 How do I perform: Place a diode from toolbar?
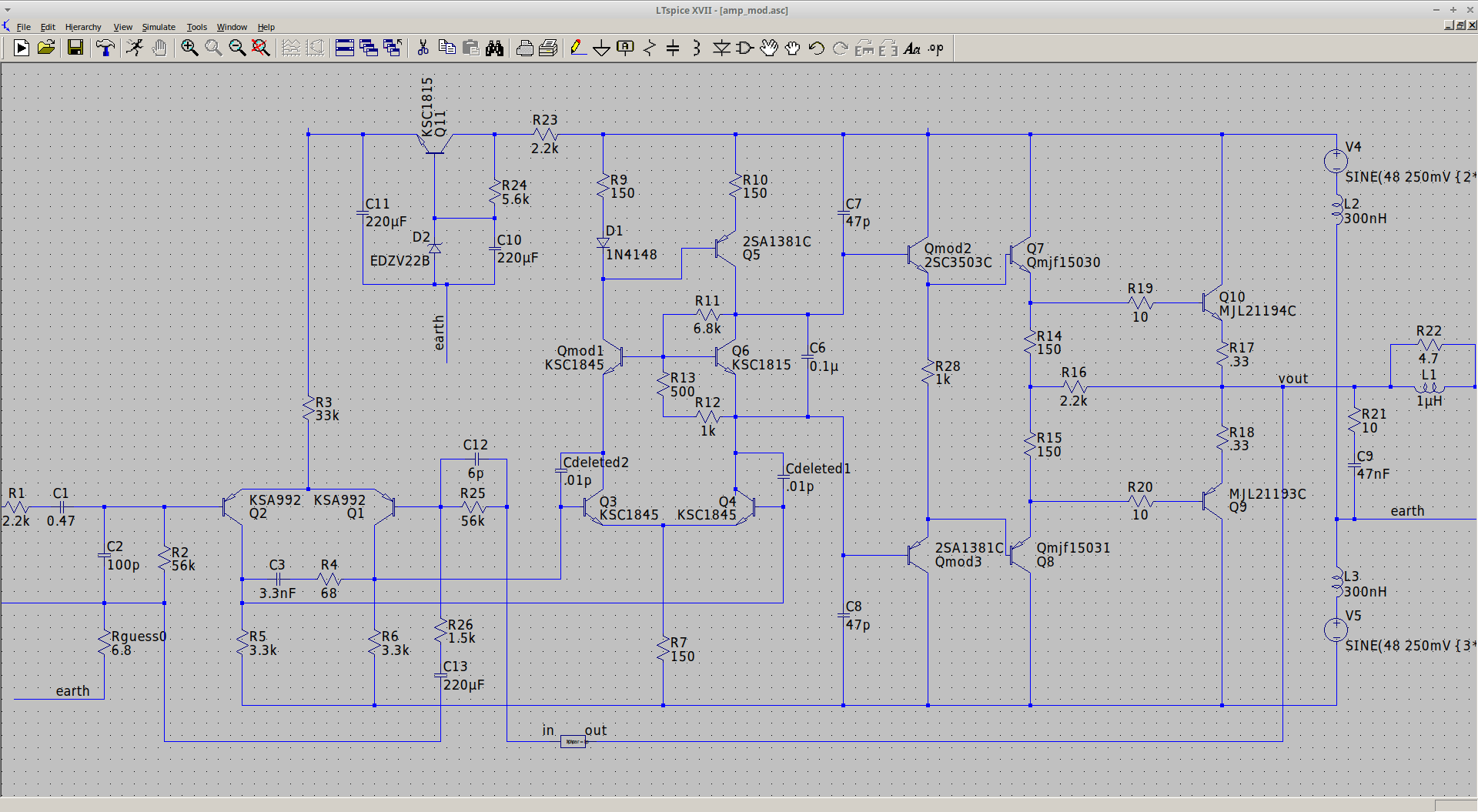pyautogui.click(x=721, y=48)
